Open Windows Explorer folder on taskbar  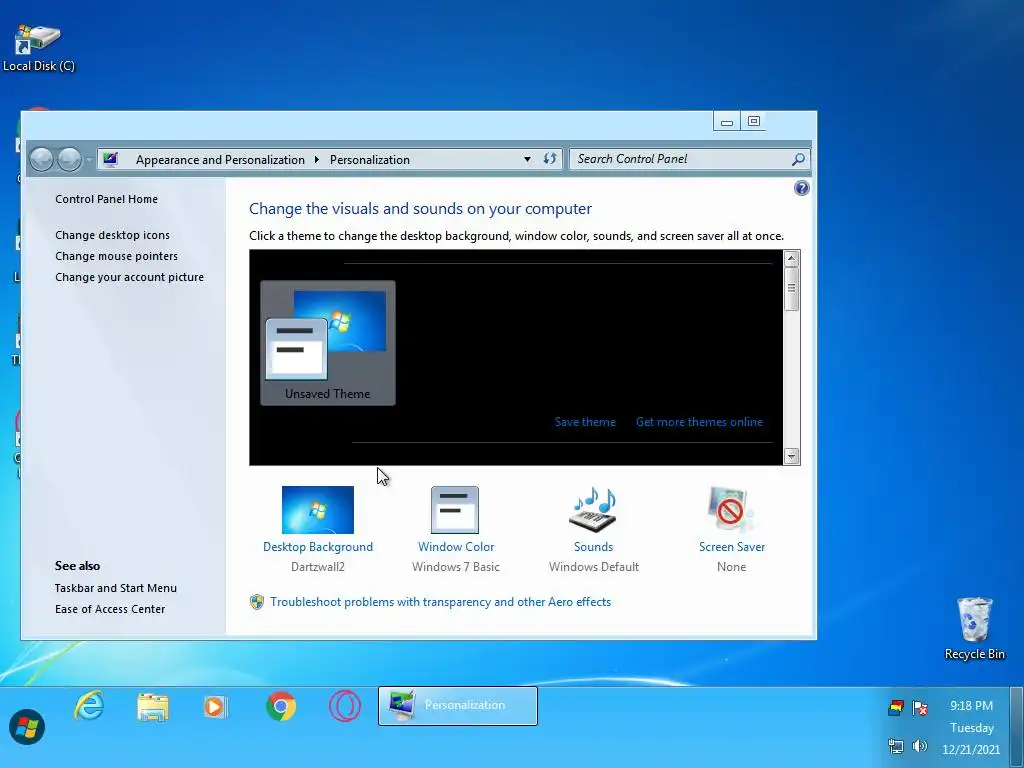point(153,707)
